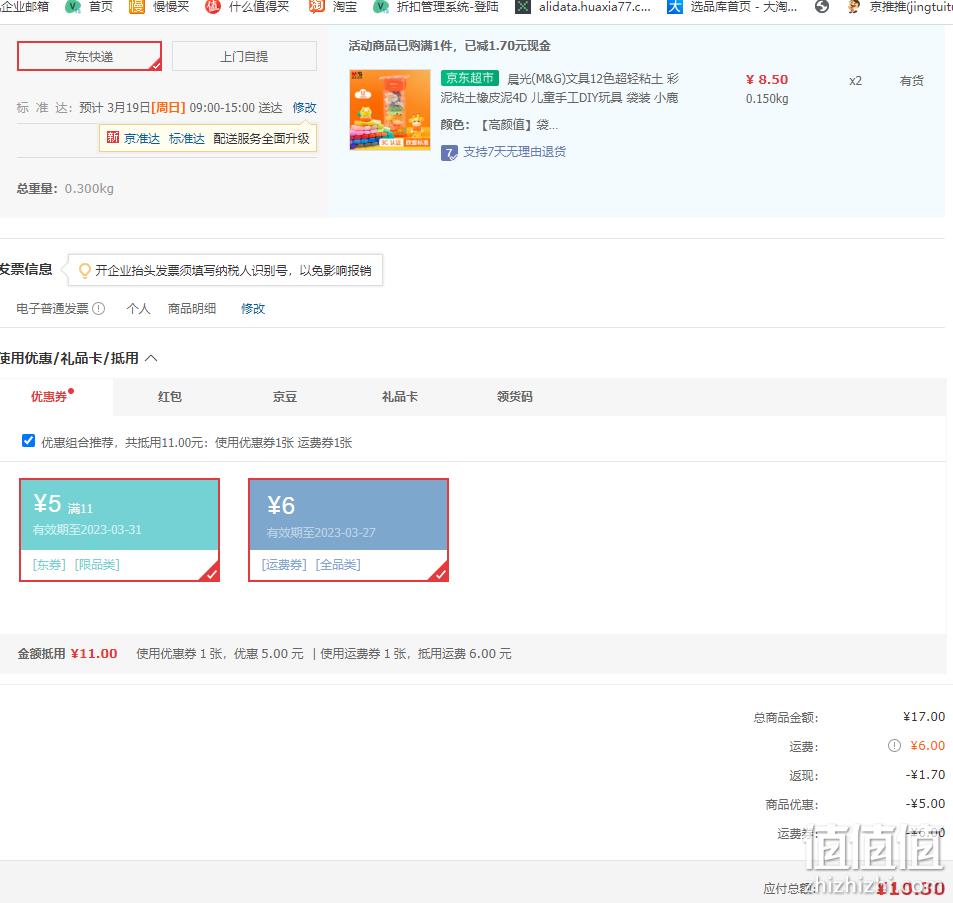Click the ¥ 8.50 product price
This screenshot has height=903, width=953.
pyautogui.click(x=766, y=80)
